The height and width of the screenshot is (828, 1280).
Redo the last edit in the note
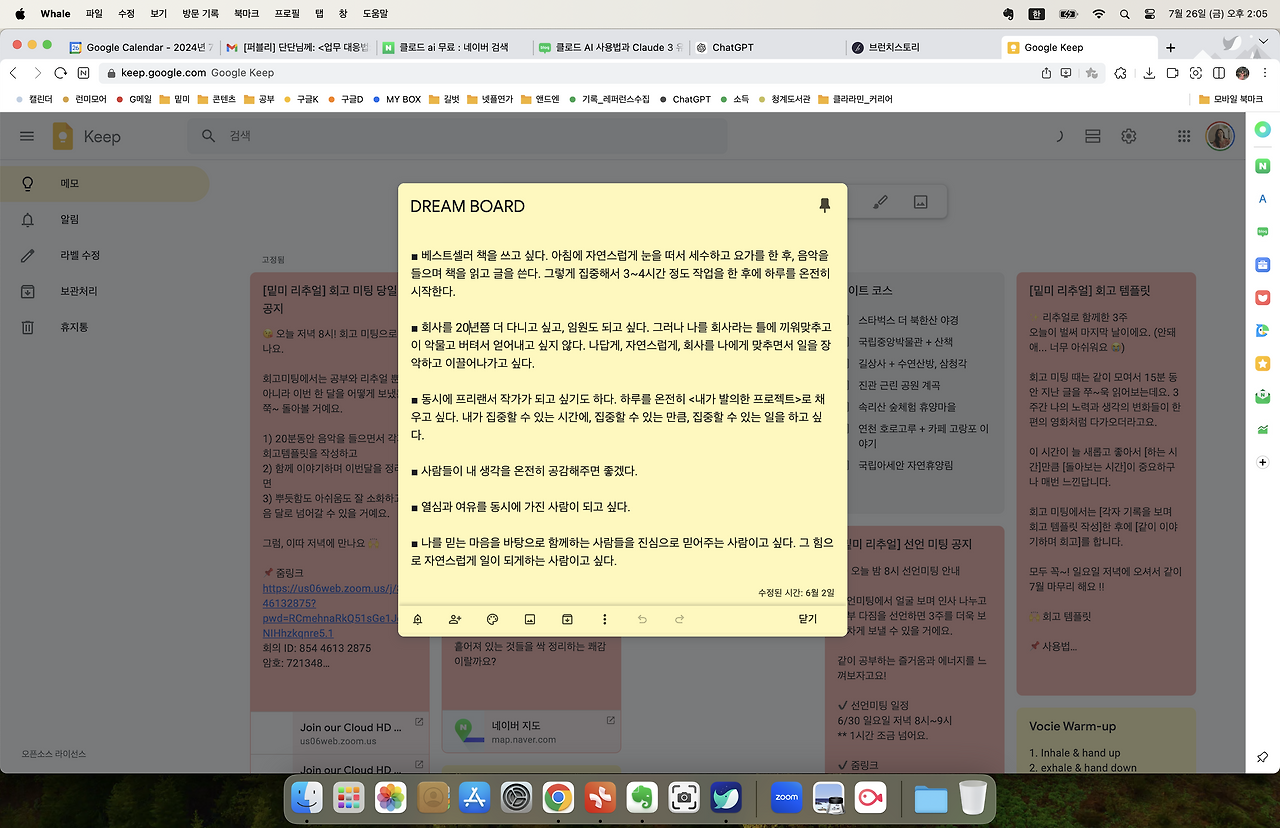point(679,619)
